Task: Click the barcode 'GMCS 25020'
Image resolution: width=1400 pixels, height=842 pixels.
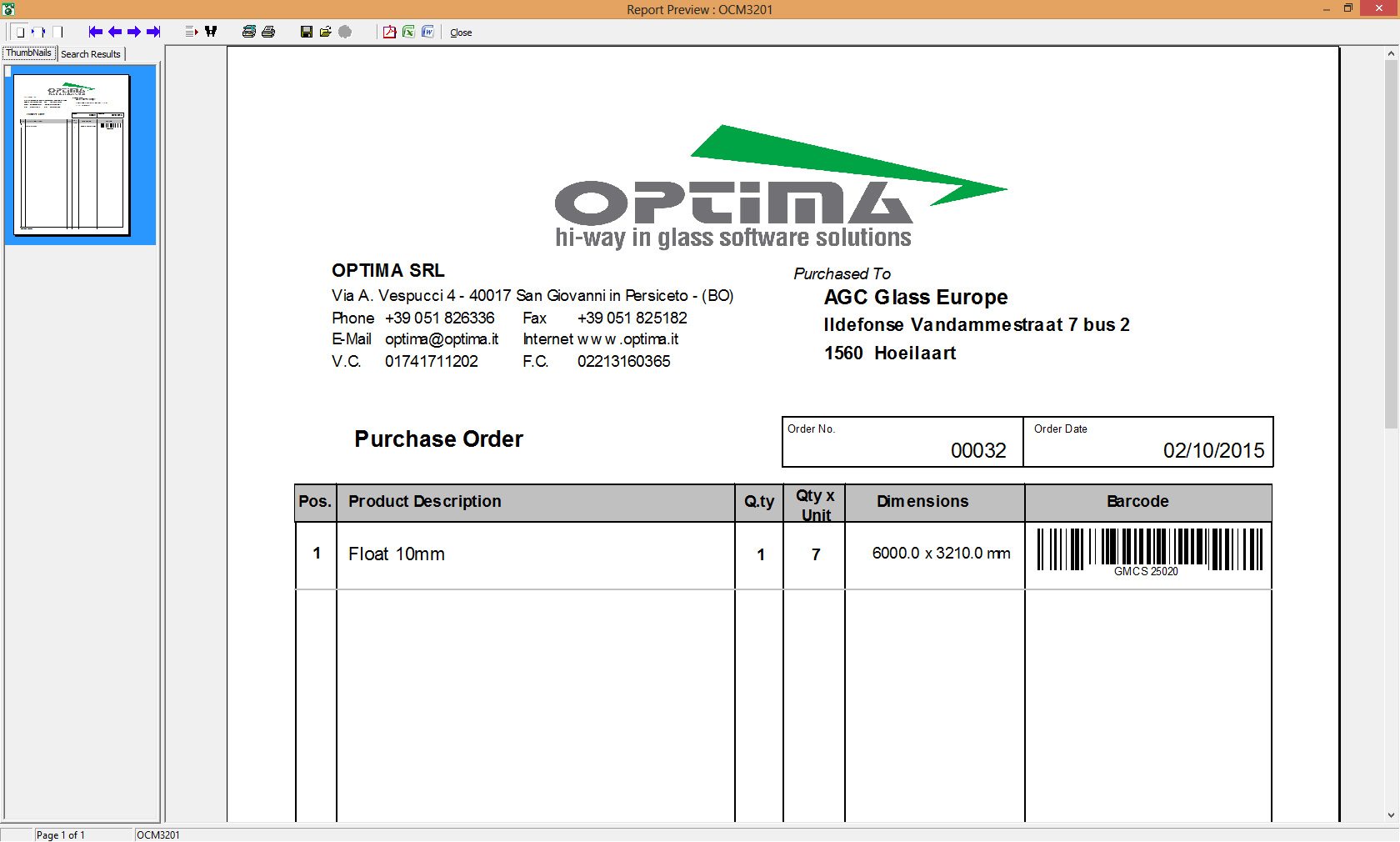Action: tap(1149, 552)
